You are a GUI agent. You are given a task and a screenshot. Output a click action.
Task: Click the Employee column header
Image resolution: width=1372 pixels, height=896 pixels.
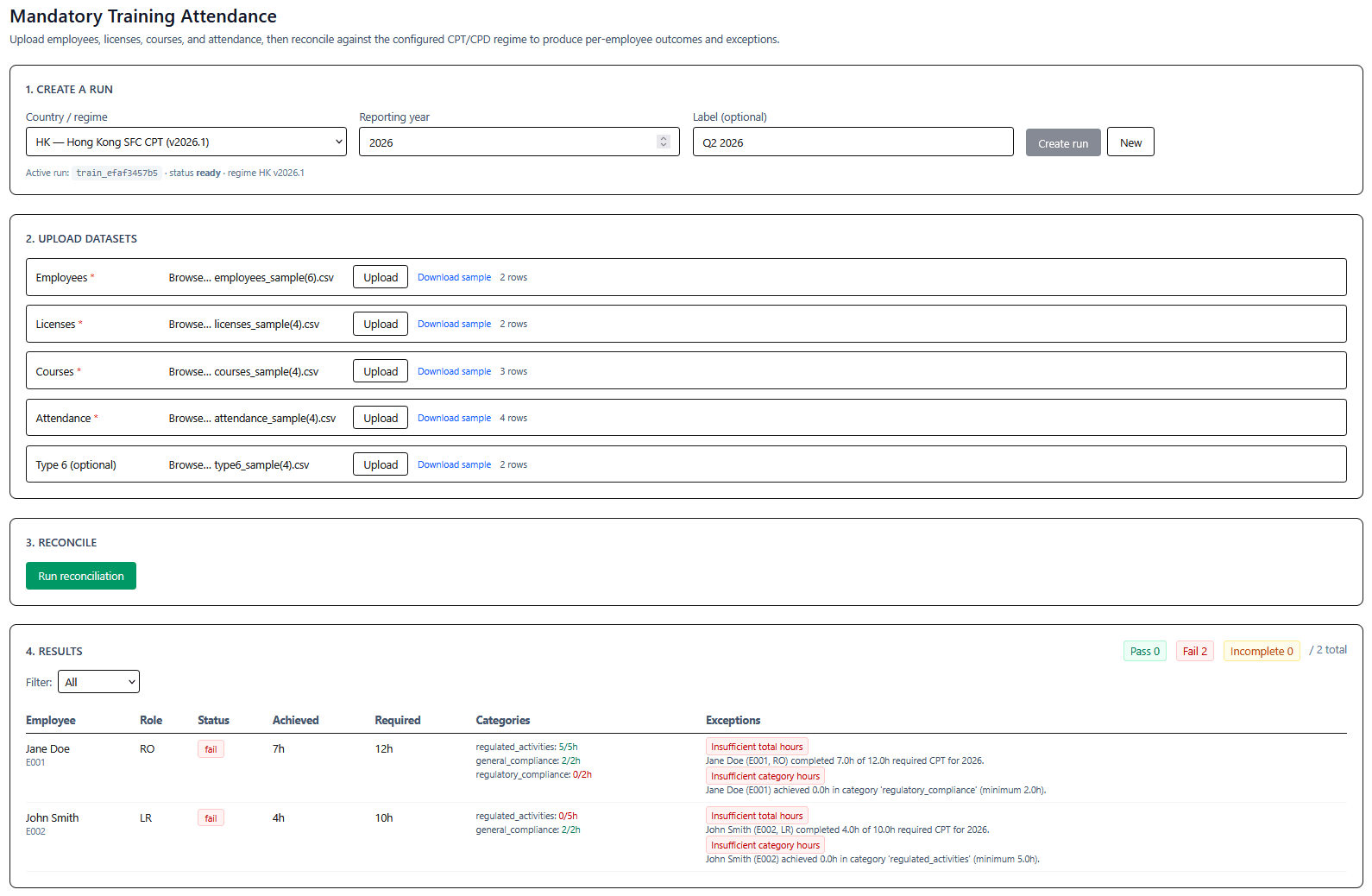point(51,721)
